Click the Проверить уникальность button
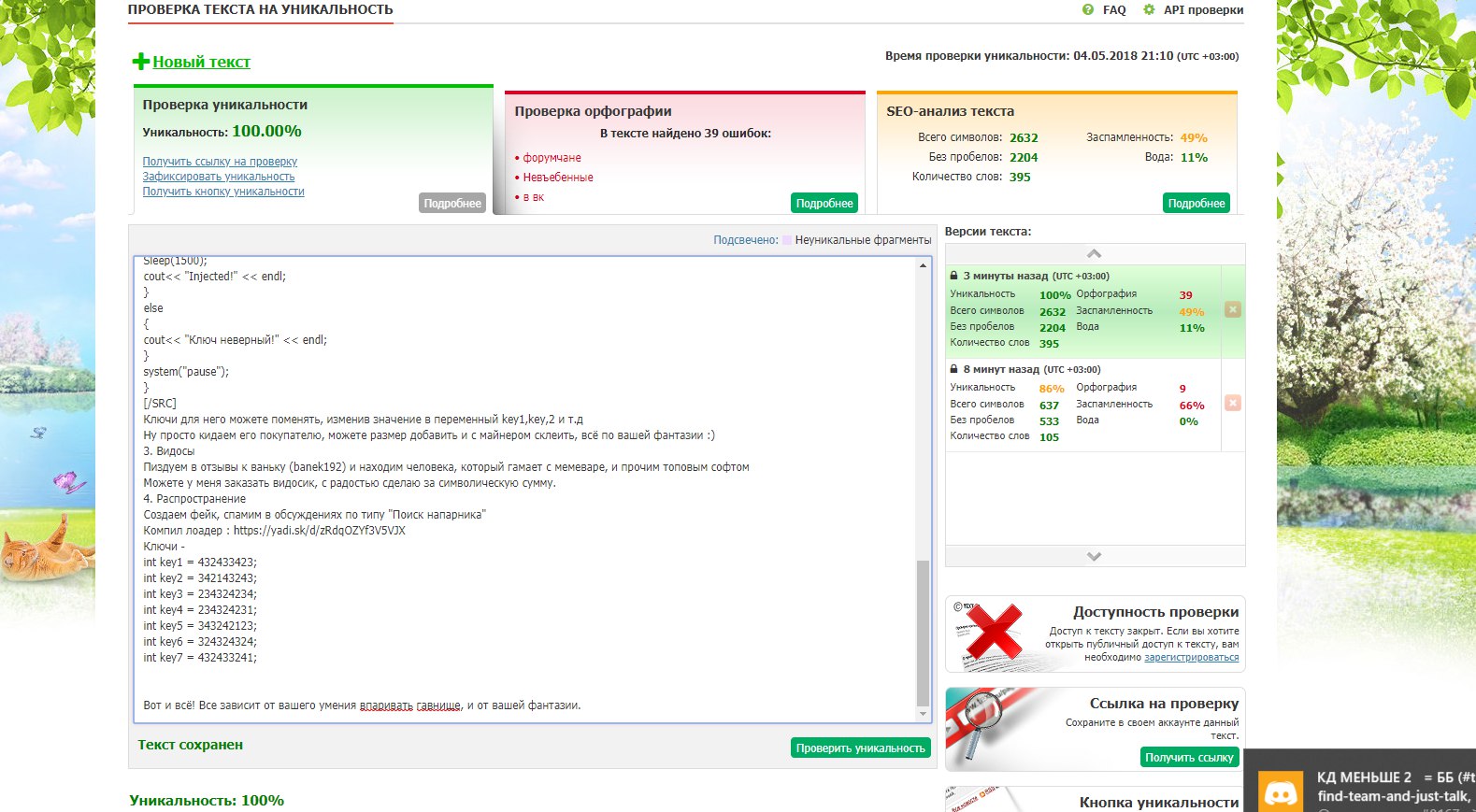Viewport: 1476px width, 812px height. click(861, 748)
